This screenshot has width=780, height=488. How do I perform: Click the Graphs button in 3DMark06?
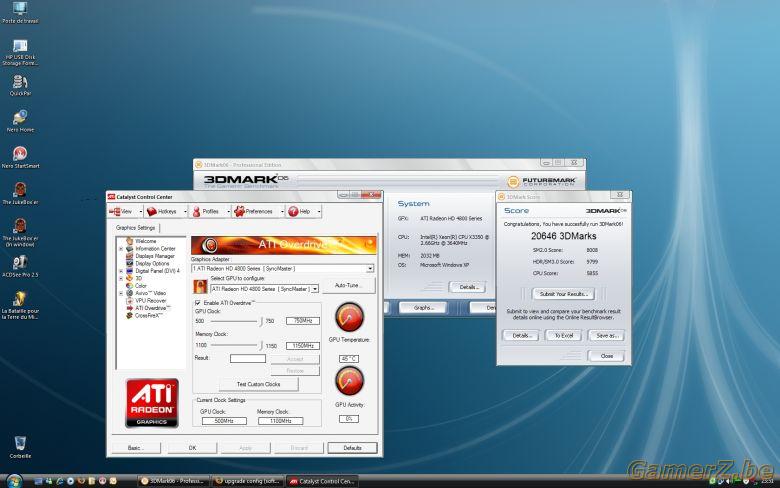coord(423,307)
